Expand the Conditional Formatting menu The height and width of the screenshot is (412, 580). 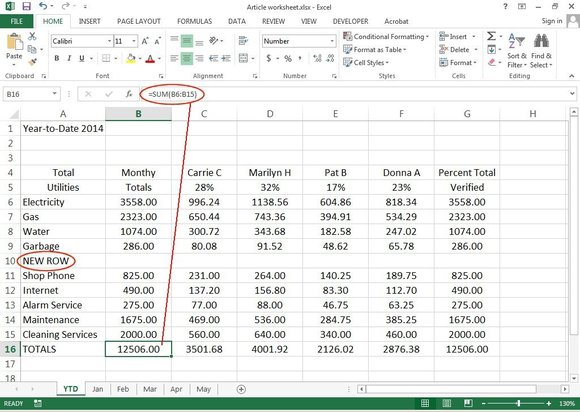386,37
